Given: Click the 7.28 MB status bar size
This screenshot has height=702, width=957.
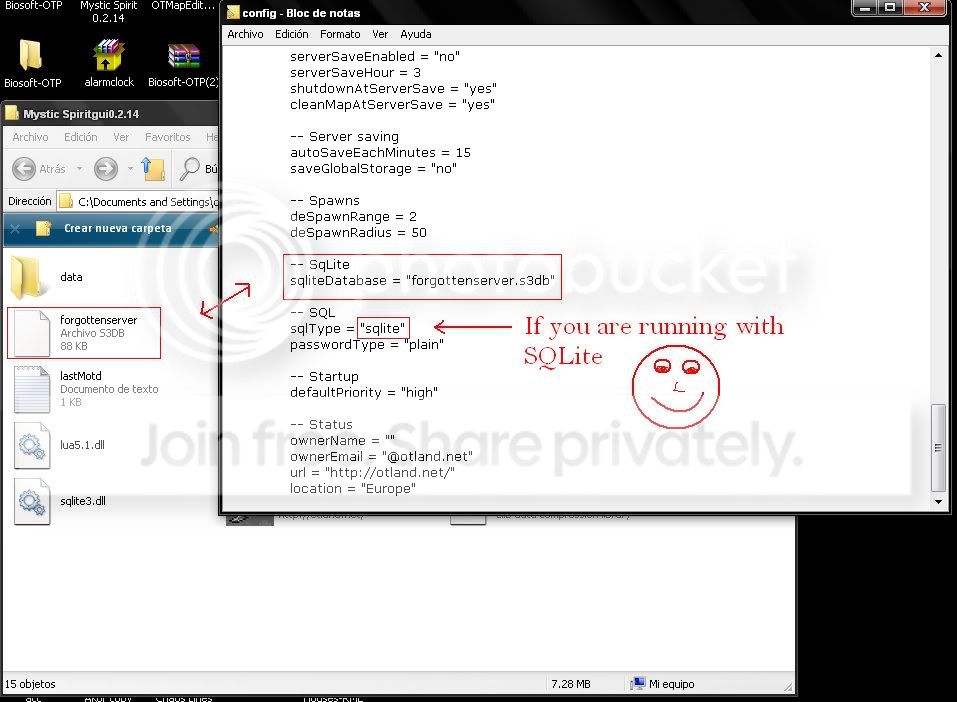Looking at the screenshot, I should pyautogui.click(x=571, y=684).
